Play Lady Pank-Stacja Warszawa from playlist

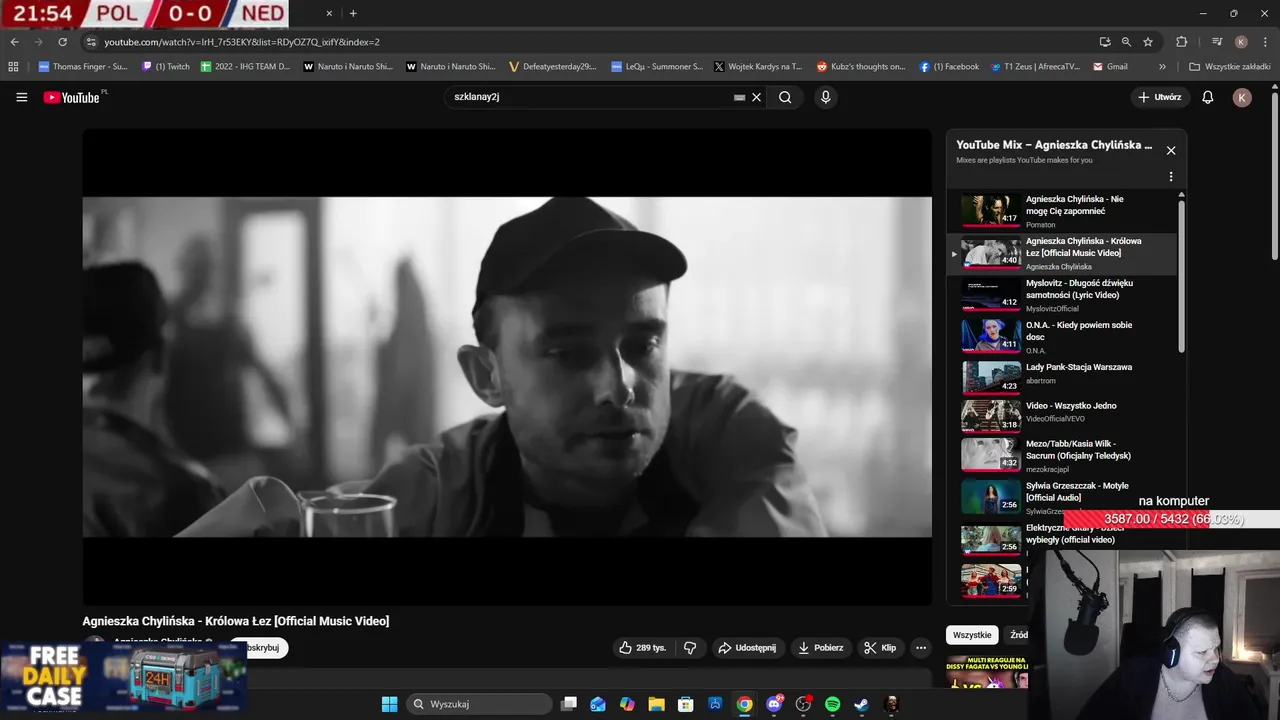coord(1061,377)
